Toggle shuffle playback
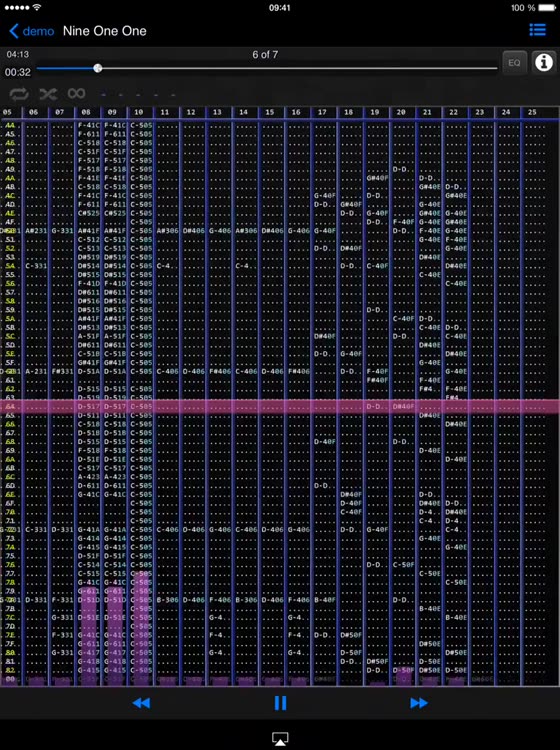This screenshot has width=560, height=750. pyautogui.click(x=48, y=94)
